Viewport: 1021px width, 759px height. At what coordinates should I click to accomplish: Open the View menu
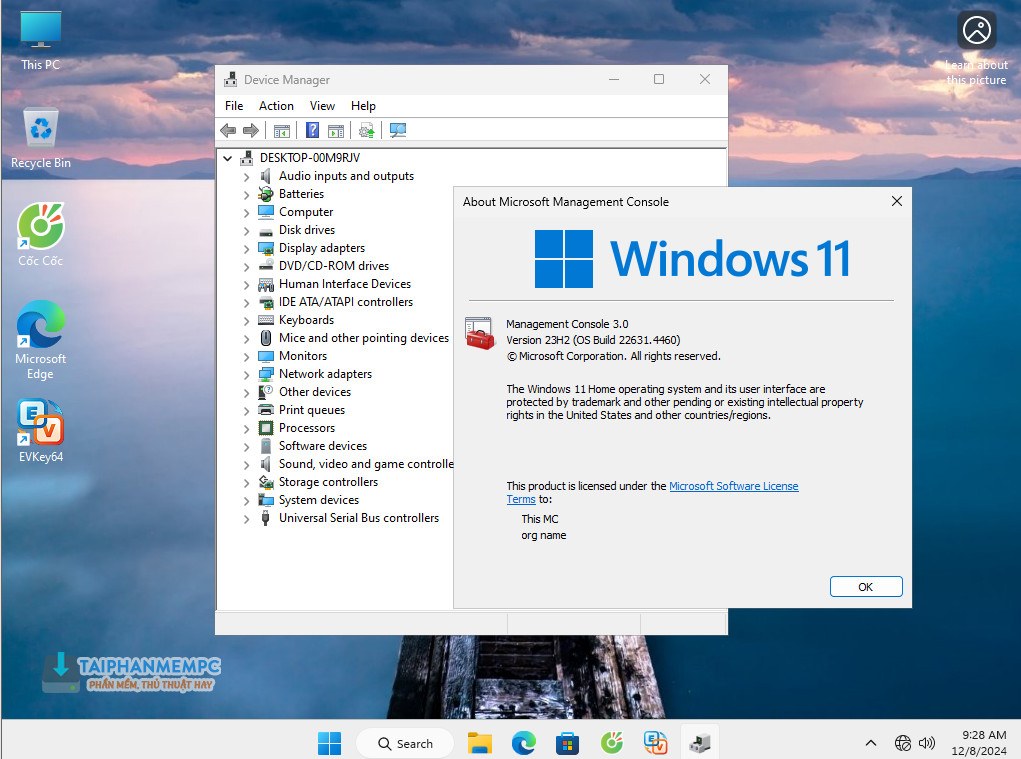322,106
